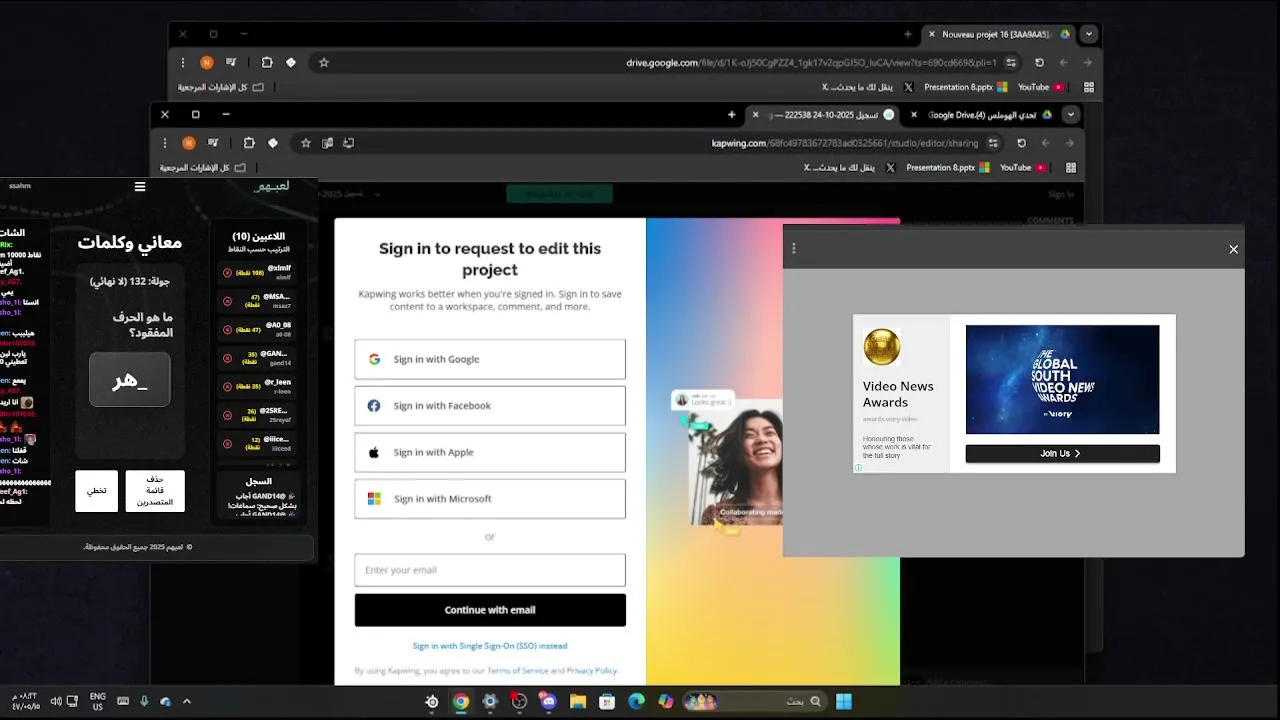Viewport: 1280px width, 720px height.
Task: Open profile avatar N in Kapwing window
Action: click(x=189, y=143)
